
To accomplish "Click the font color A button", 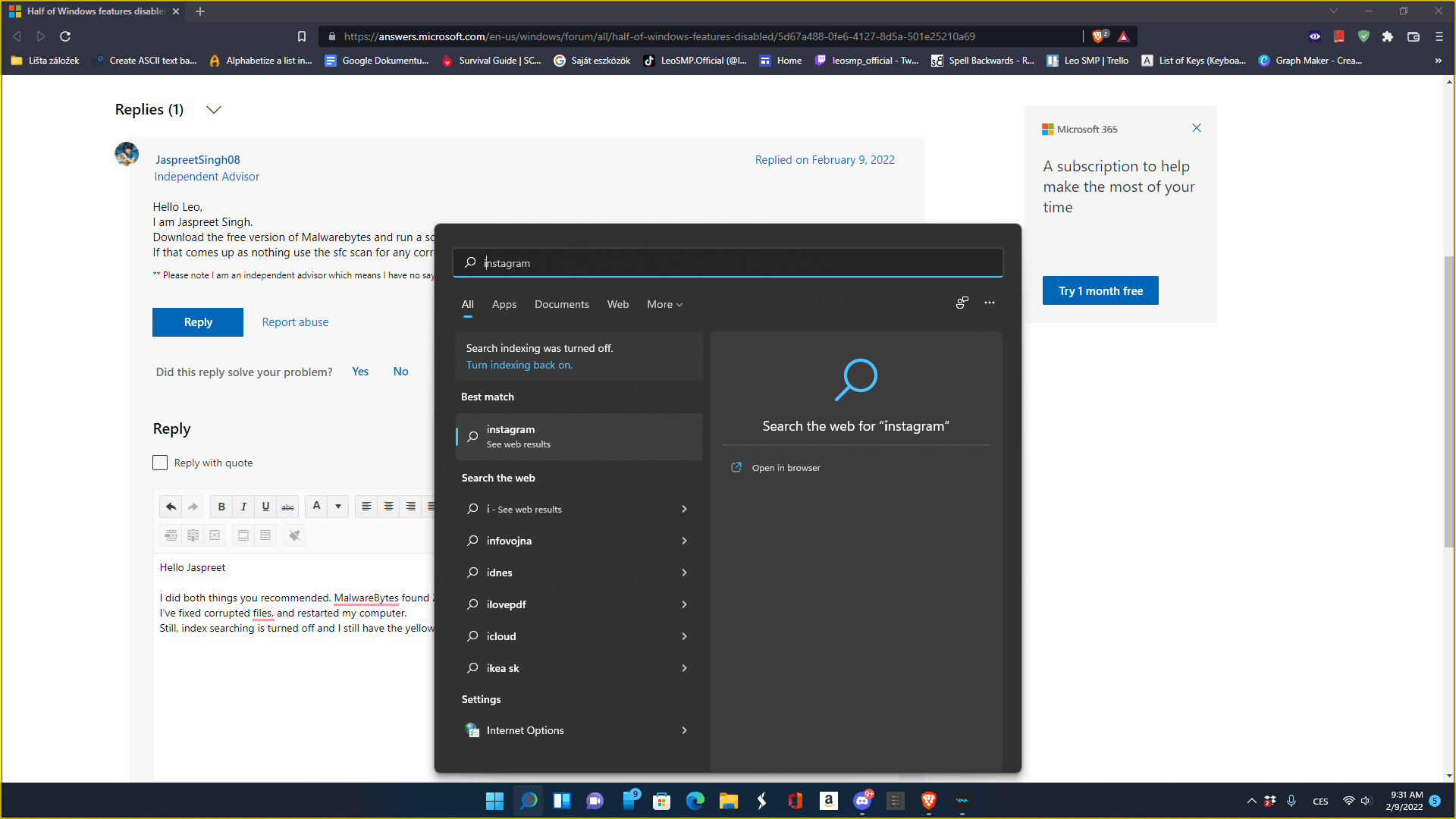I will click(x=317, y=506).
